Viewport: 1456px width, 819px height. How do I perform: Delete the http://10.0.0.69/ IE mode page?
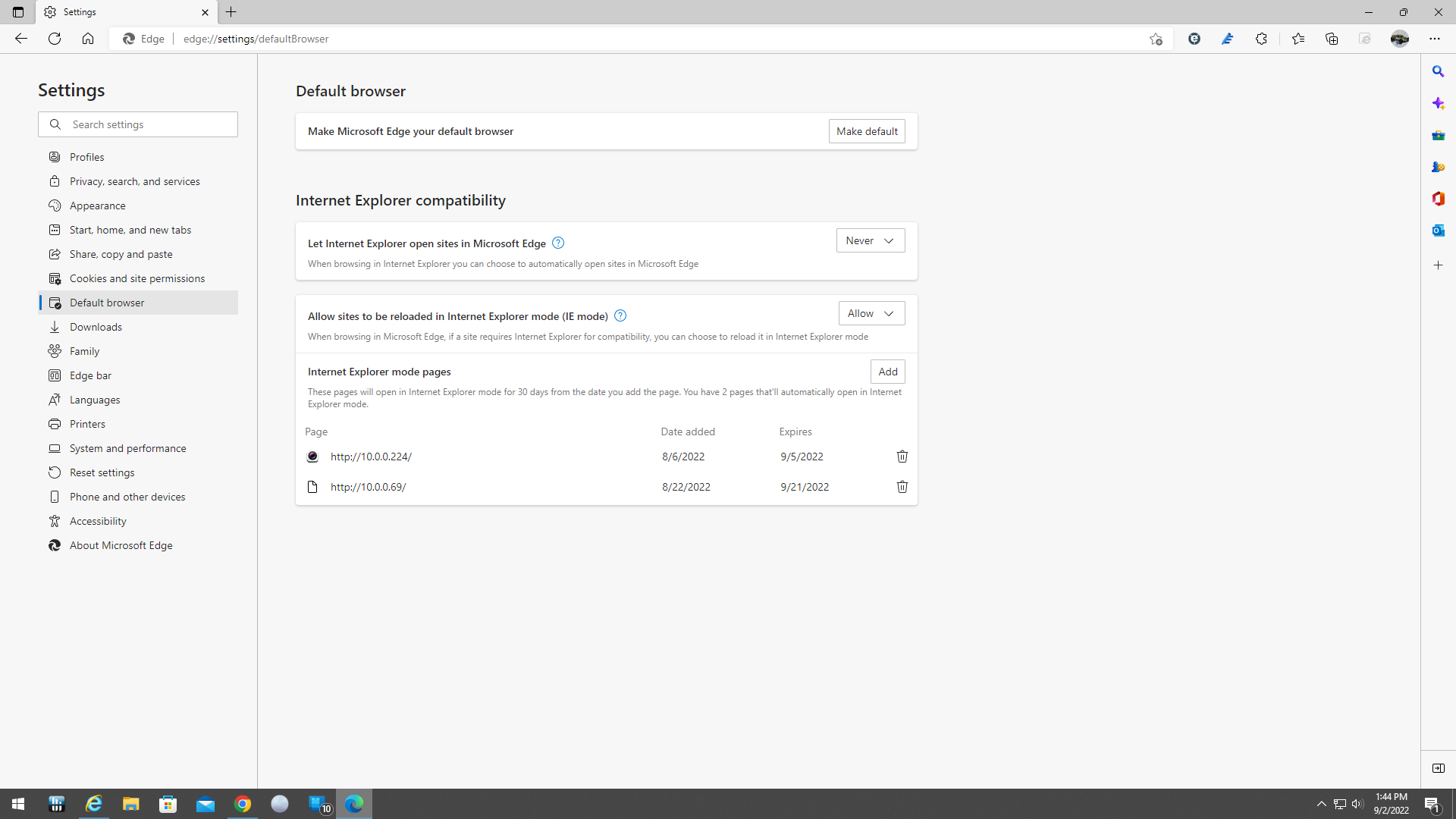click(x=902, y=487)
